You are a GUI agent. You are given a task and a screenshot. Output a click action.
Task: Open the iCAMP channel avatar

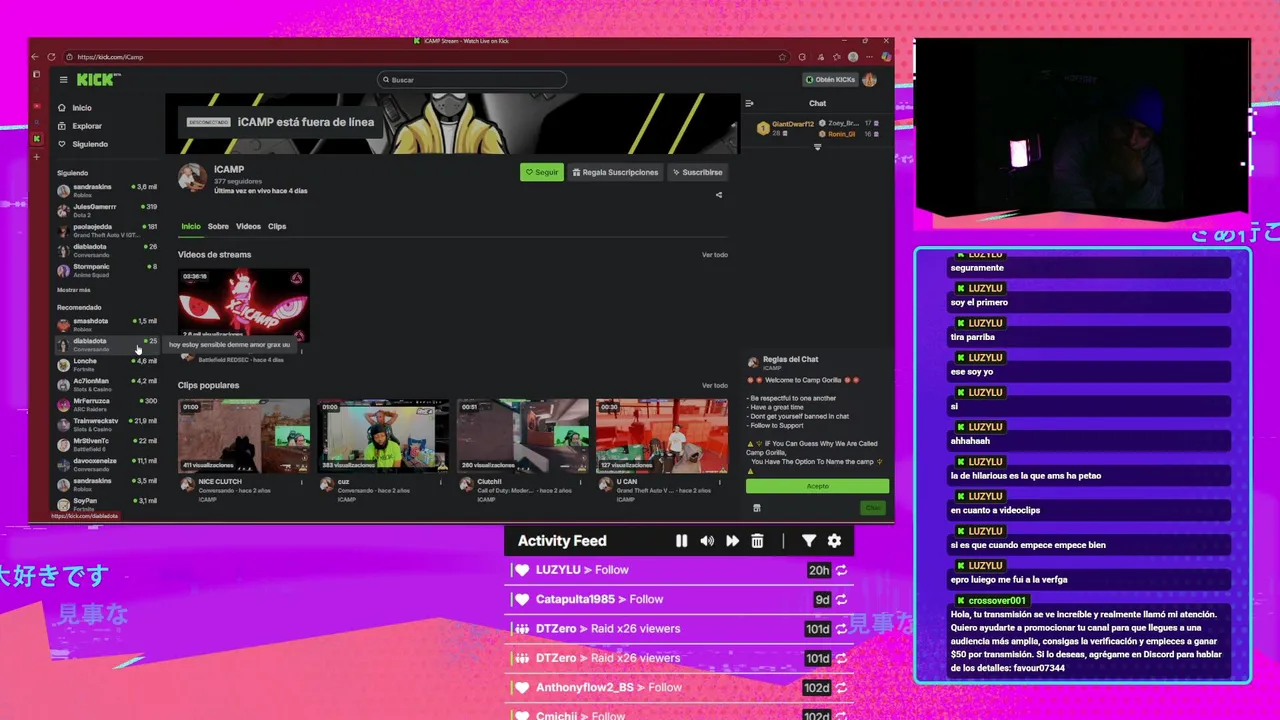[x=192, y=178]
